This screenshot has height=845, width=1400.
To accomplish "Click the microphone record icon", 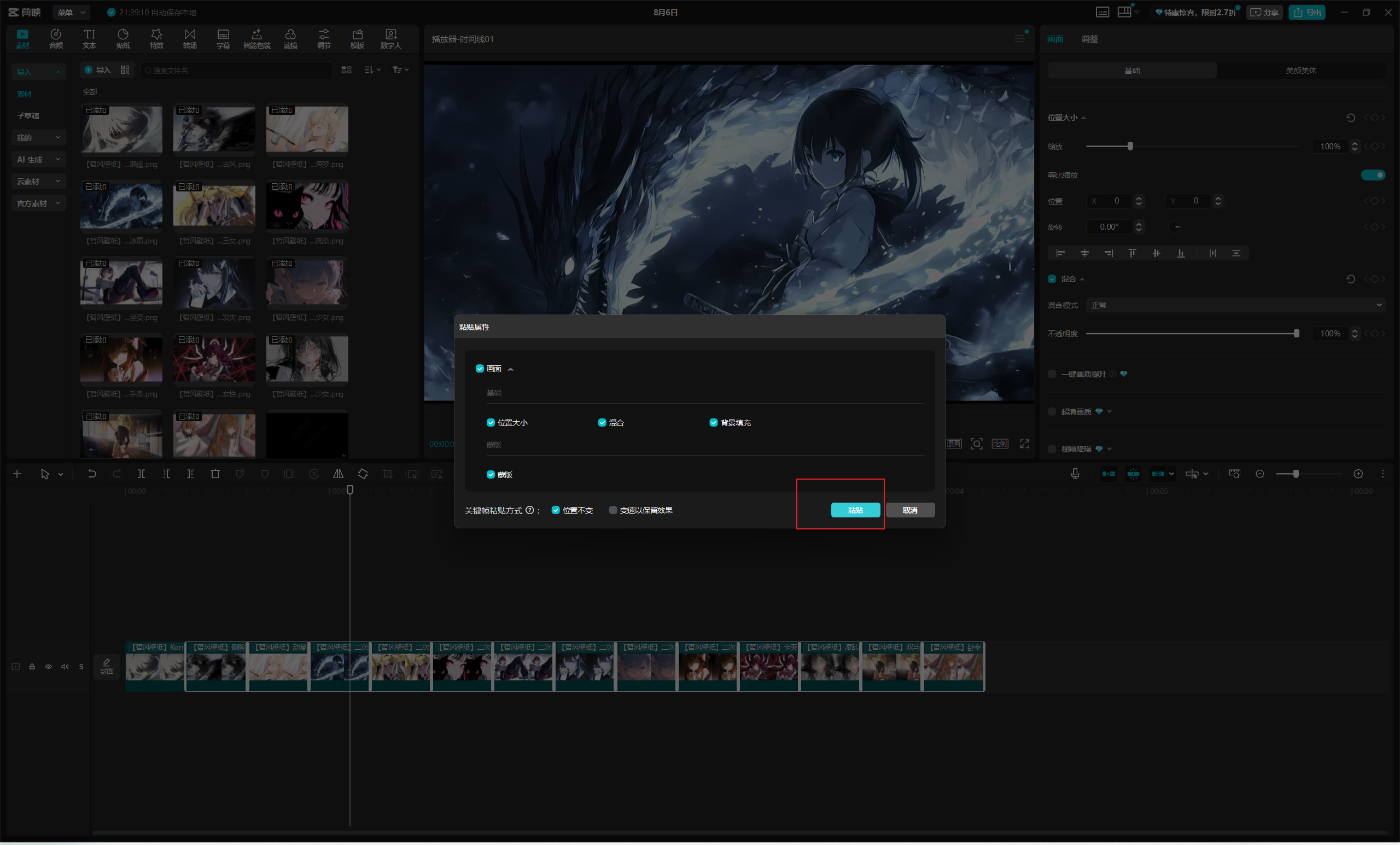I will coord(1075,474).
